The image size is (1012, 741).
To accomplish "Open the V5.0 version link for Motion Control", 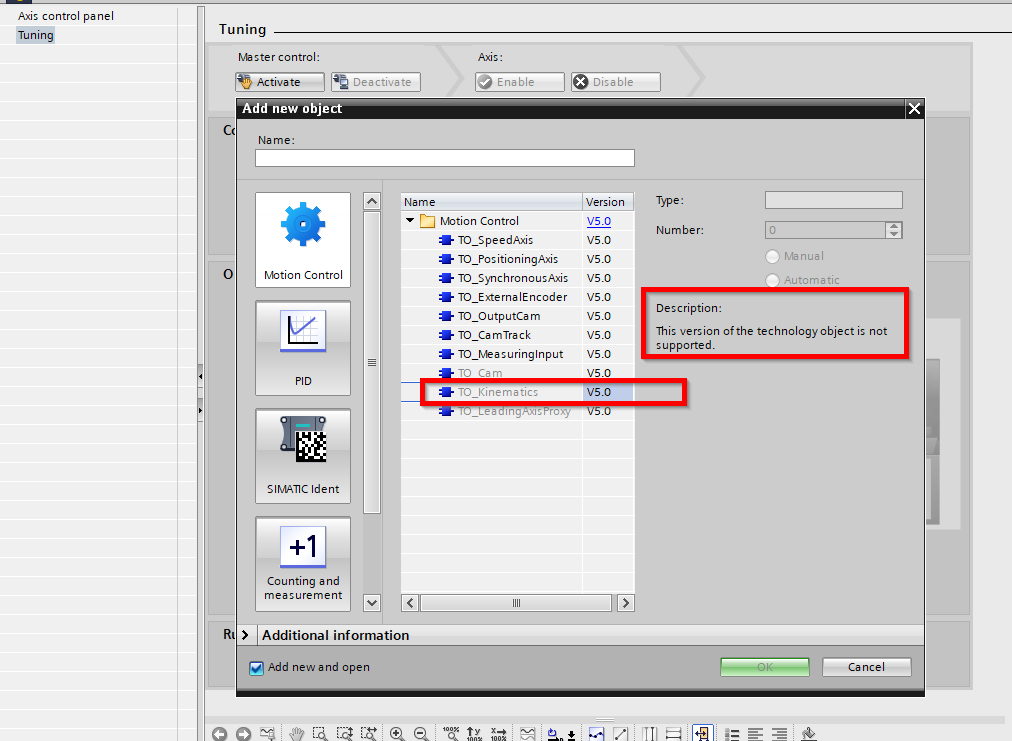I will click(598, 221).
